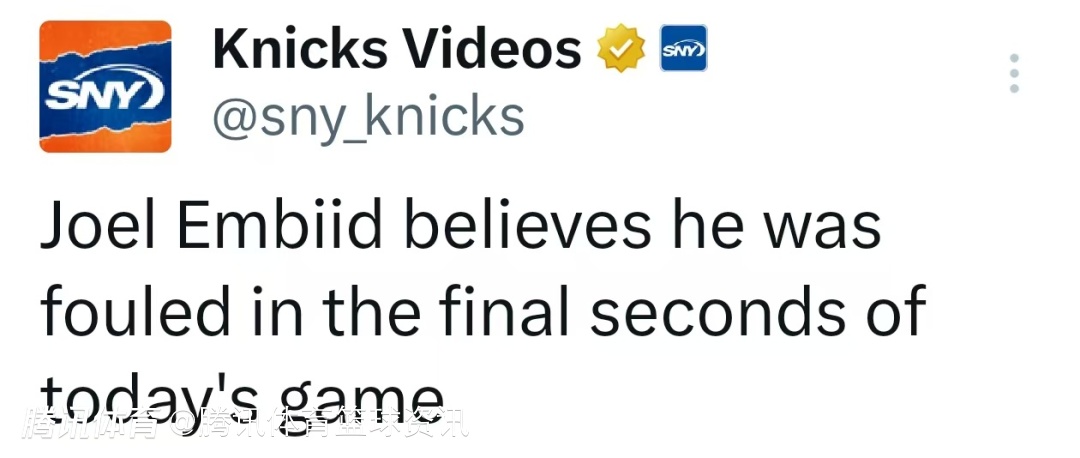Image resolution: width=1080 pixels, height=458 pixels.
Task: Visit the @sny_knicks handle
Action: tap(368, 117)
